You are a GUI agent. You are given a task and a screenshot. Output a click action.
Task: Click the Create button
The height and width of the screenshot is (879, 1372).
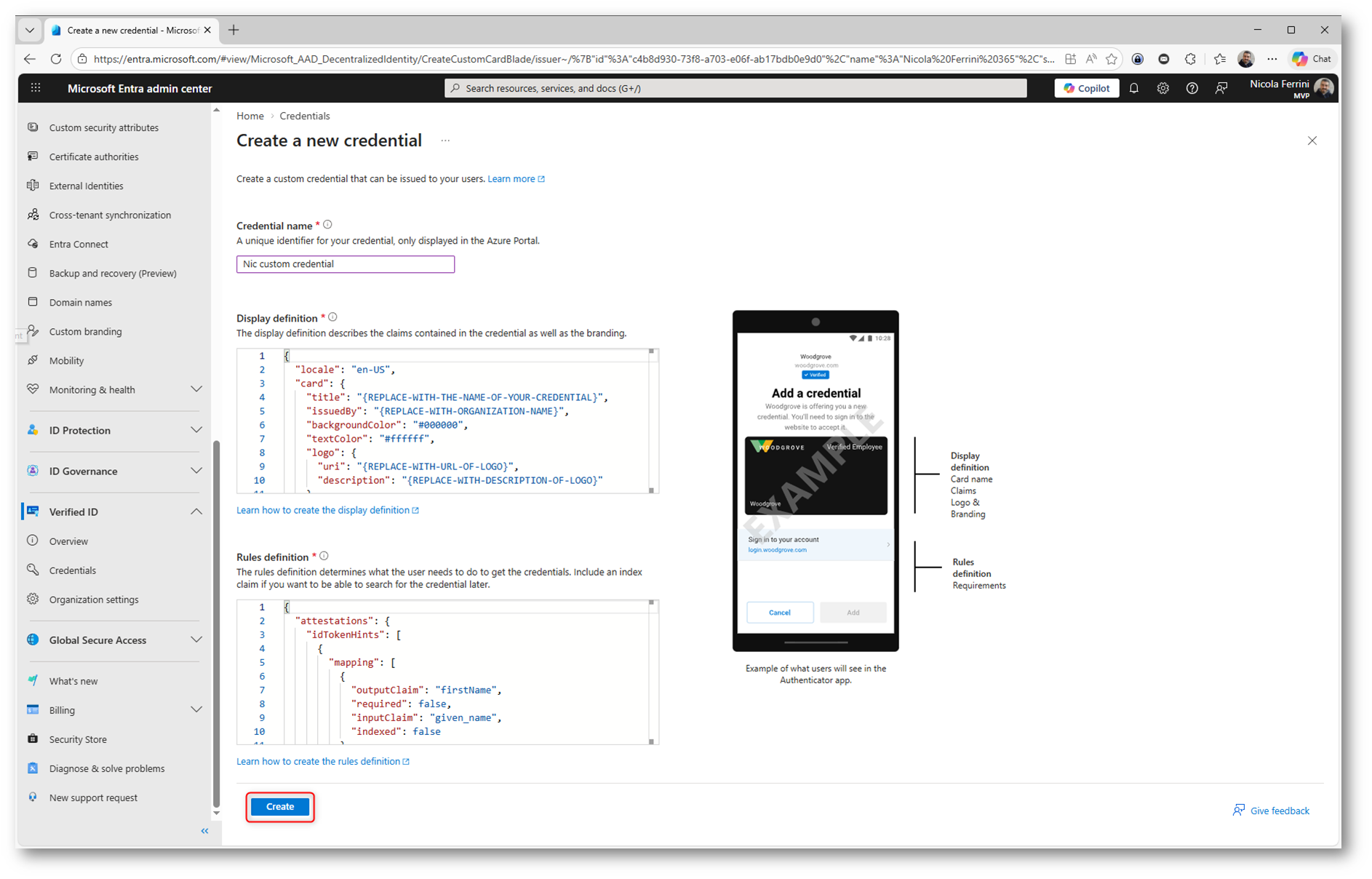(x=280, y=806)
